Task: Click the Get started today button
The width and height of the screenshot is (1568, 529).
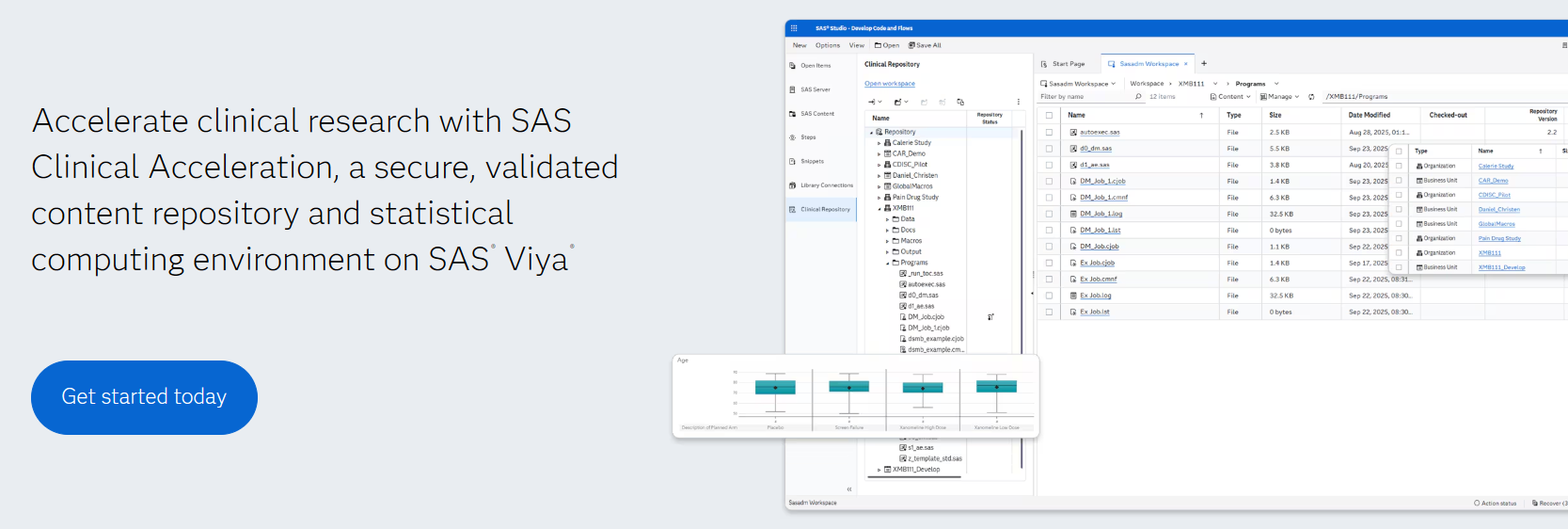Action: 144,397
